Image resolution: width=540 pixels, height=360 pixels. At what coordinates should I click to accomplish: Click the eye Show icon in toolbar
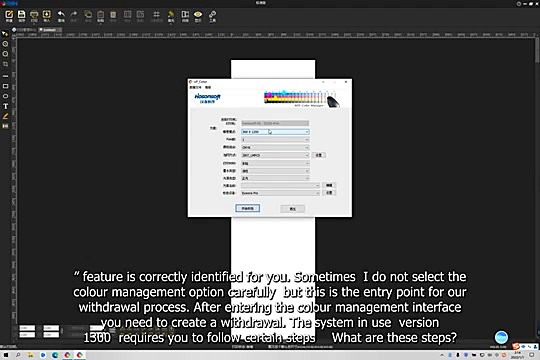198,16
